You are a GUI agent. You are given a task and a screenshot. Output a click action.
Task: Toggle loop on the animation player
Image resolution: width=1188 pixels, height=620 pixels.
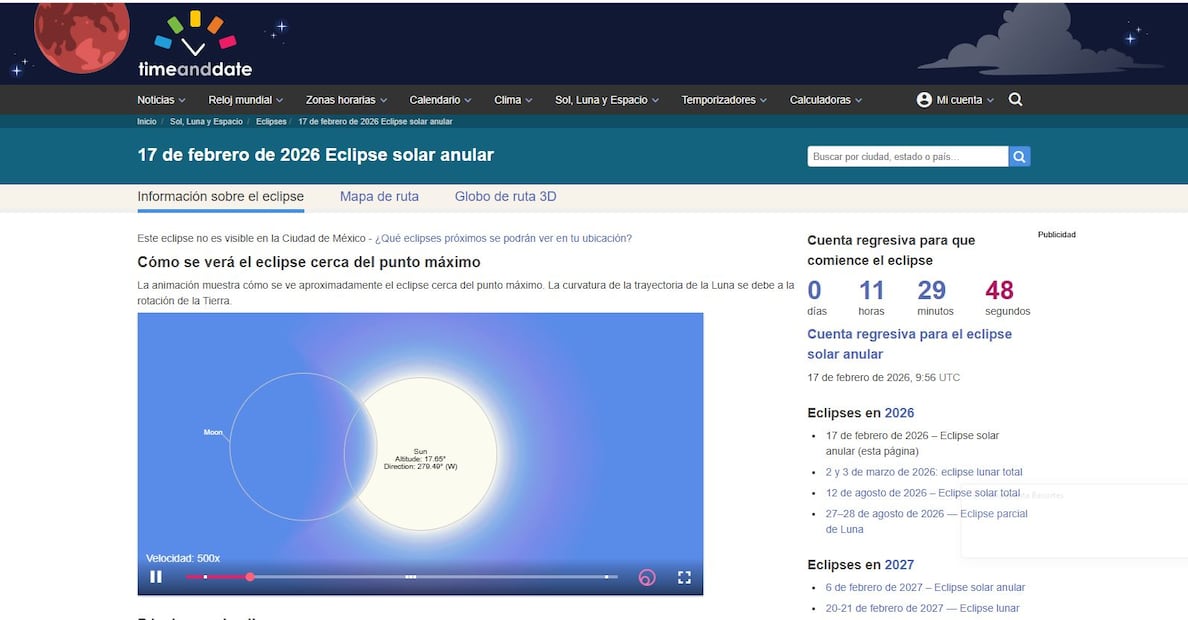(x=645, y=576)
